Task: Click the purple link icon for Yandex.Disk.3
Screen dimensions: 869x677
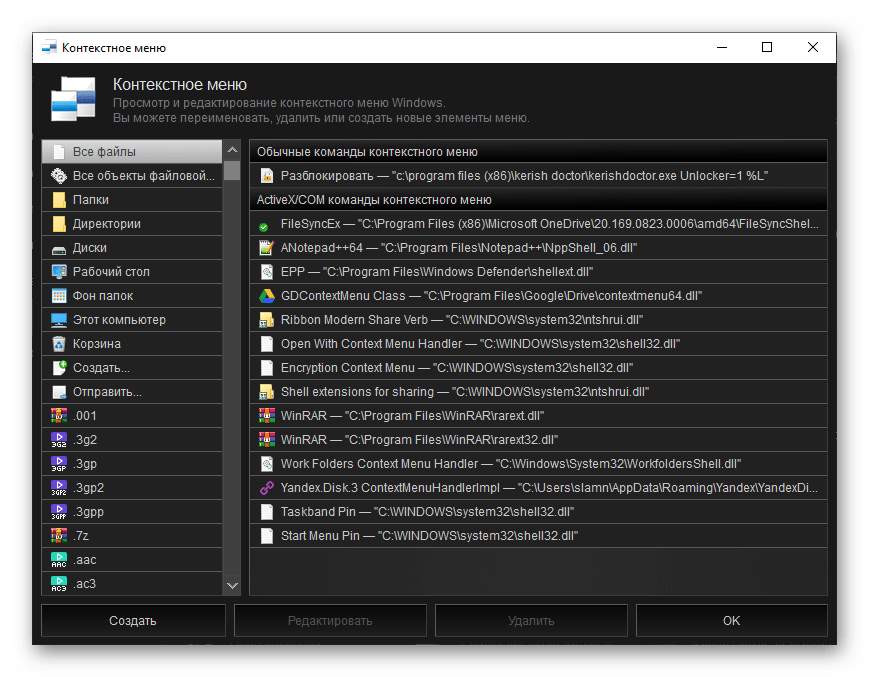Action: point(267,488)
